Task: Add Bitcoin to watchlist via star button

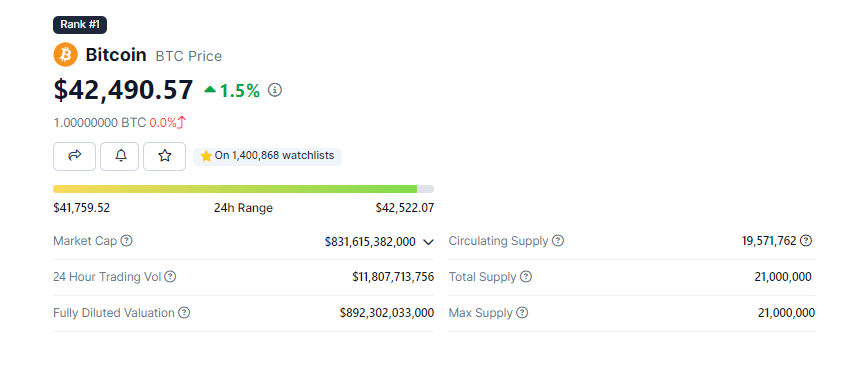Action: point(165,156)
